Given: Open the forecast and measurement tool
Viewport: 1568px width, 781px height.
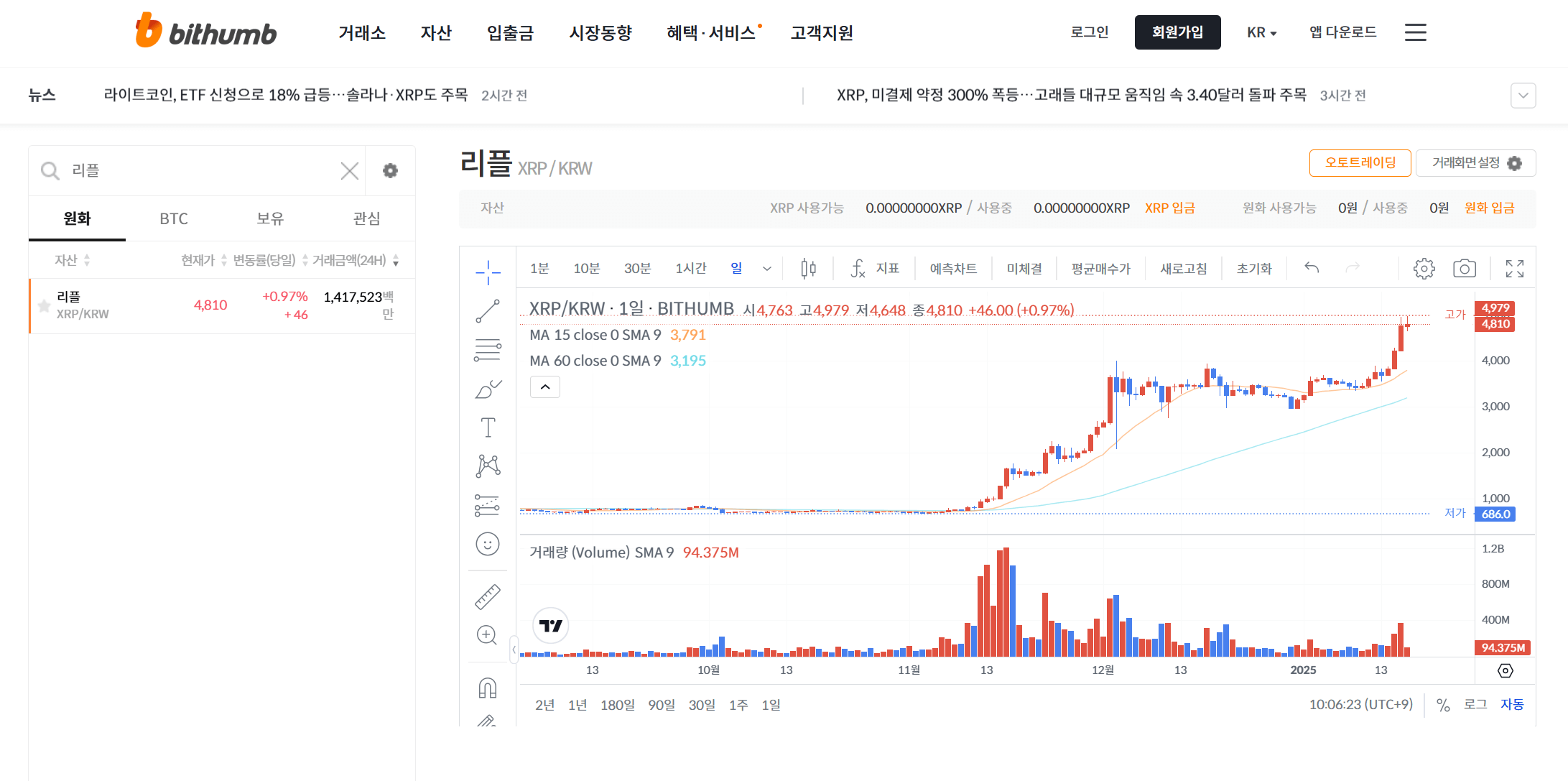Looking at the screenshot, I should click(x=488, y=505).
